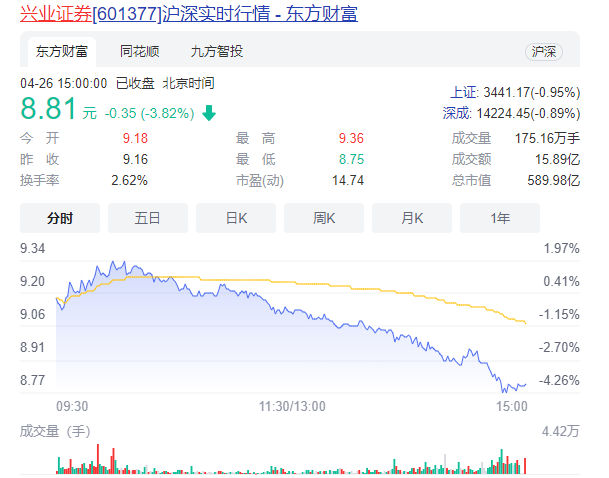Click the 9.34 price axis label
The height and width of the screenshot is (478, 609).
coord(33,249)
